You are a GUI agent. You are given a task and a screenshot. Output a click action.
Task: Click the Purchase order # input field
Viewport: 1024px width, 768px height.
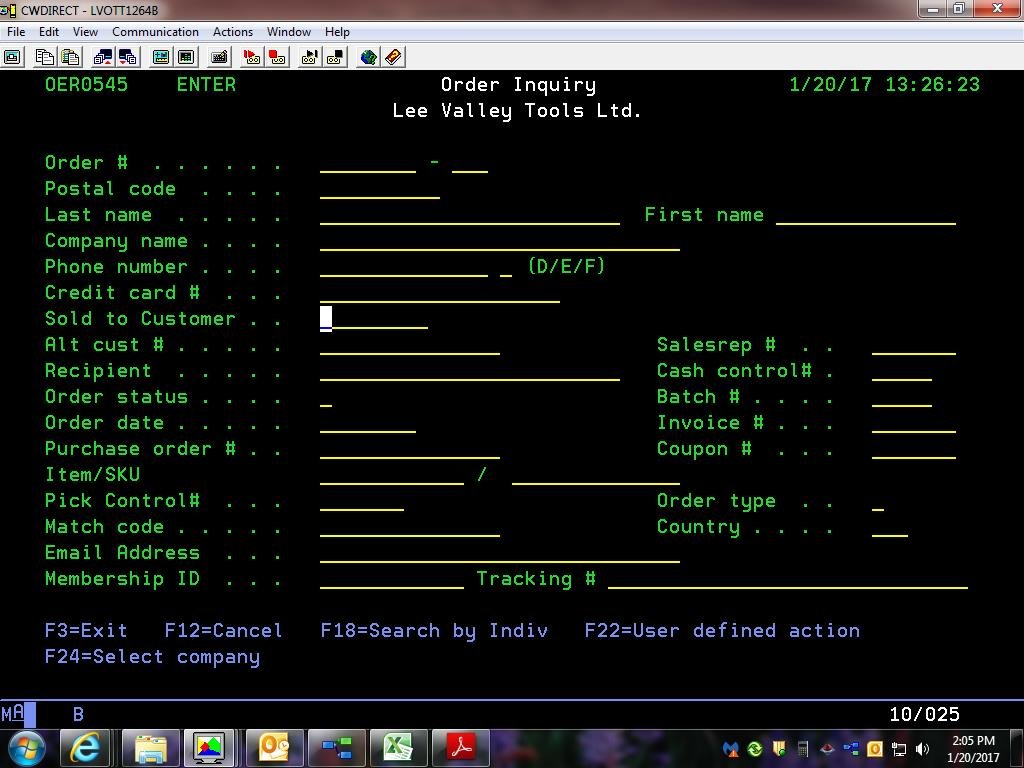coord(409,450)
